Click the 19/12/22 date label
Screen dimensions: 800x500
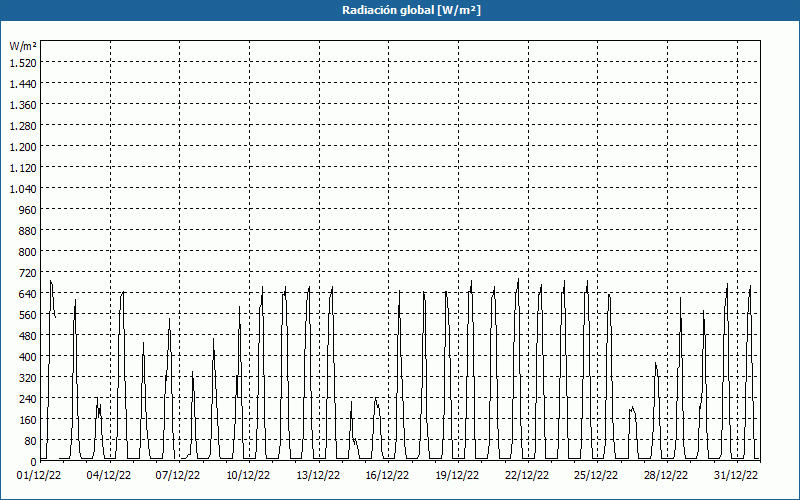(x=457, y=475)
